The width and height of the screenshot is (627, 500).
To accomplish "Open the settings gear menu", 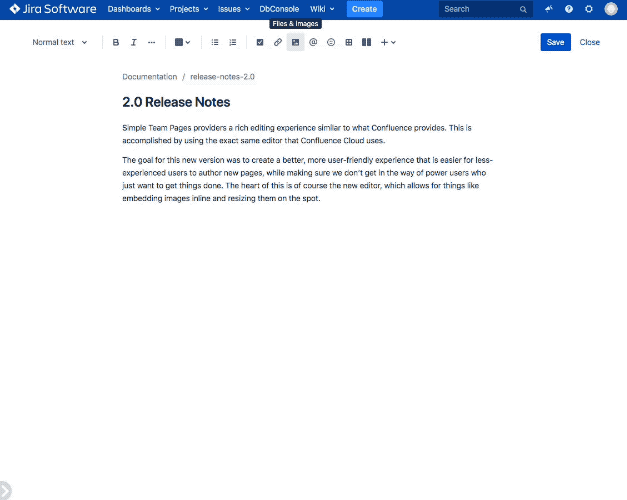I will 589,9.
